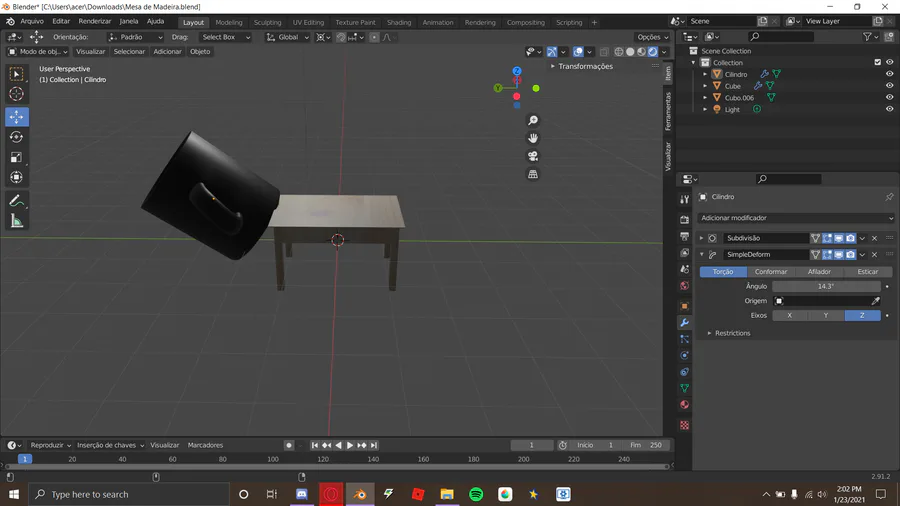Click the Ângulo 14.3° value slider

pyautogui.click(x=826, y=286)
